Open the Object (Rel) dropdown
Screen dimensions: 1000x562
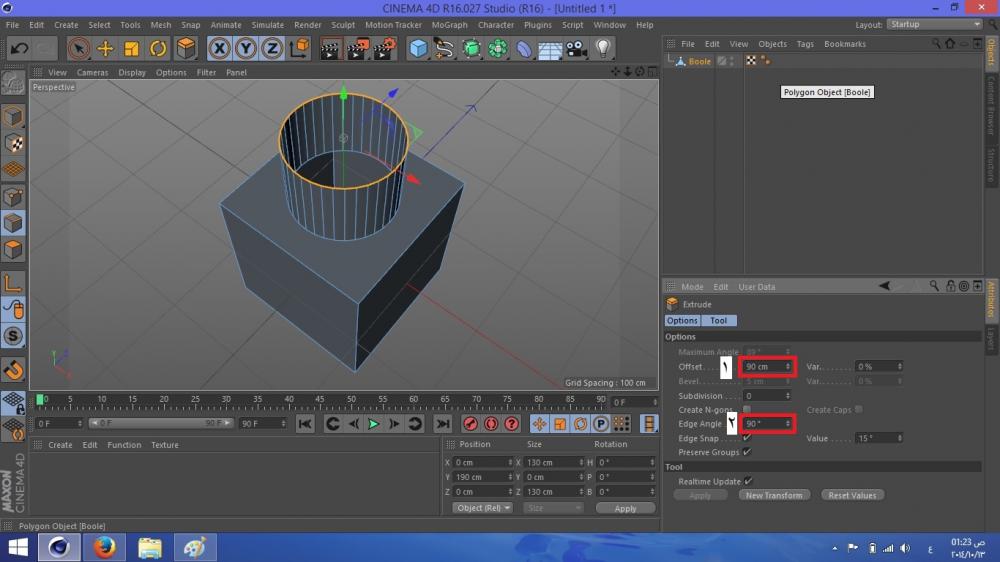pos(483,508)
